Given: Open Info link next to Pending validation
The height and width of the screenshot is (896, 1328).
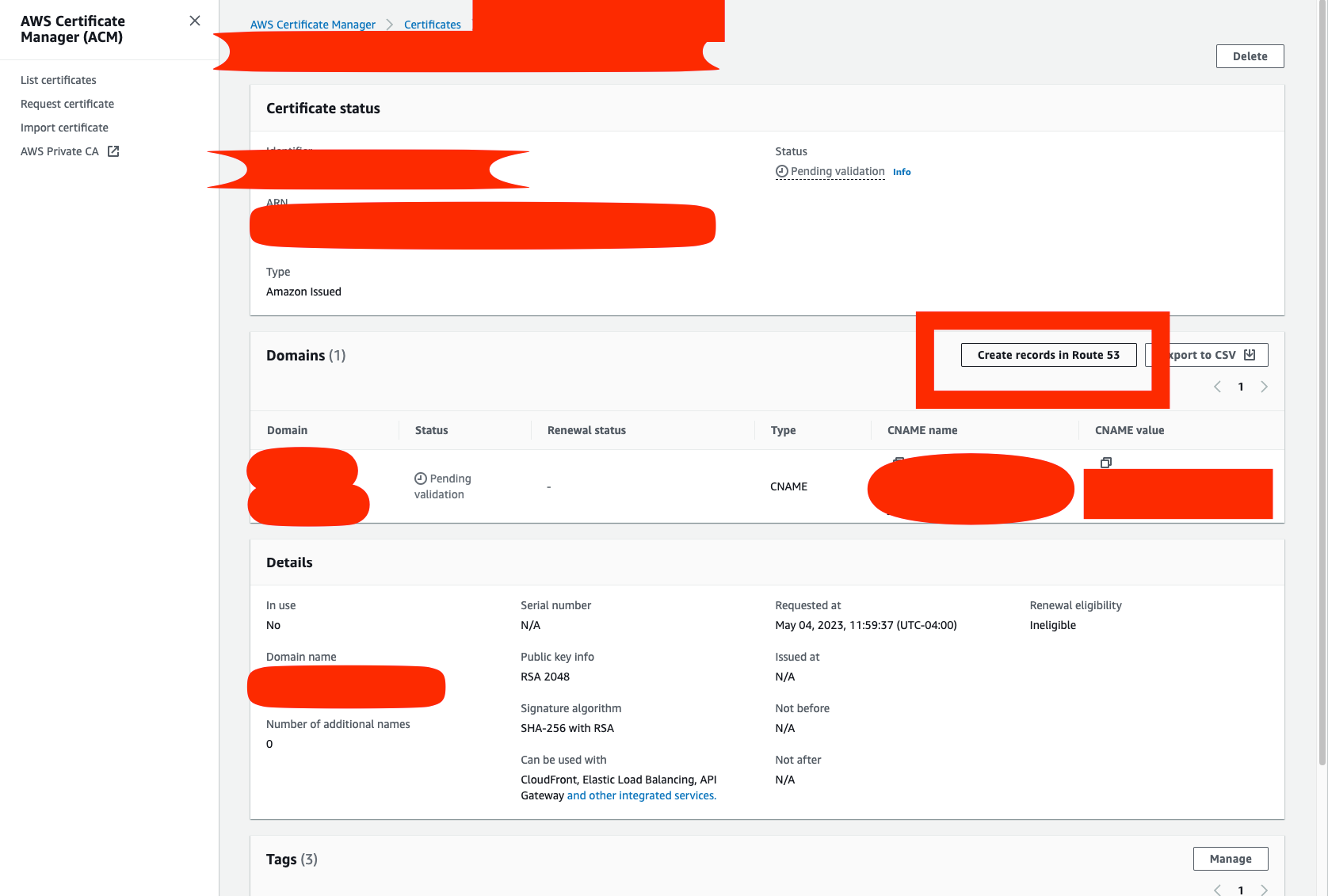Looking at the screenshot, I should point(902,172).
